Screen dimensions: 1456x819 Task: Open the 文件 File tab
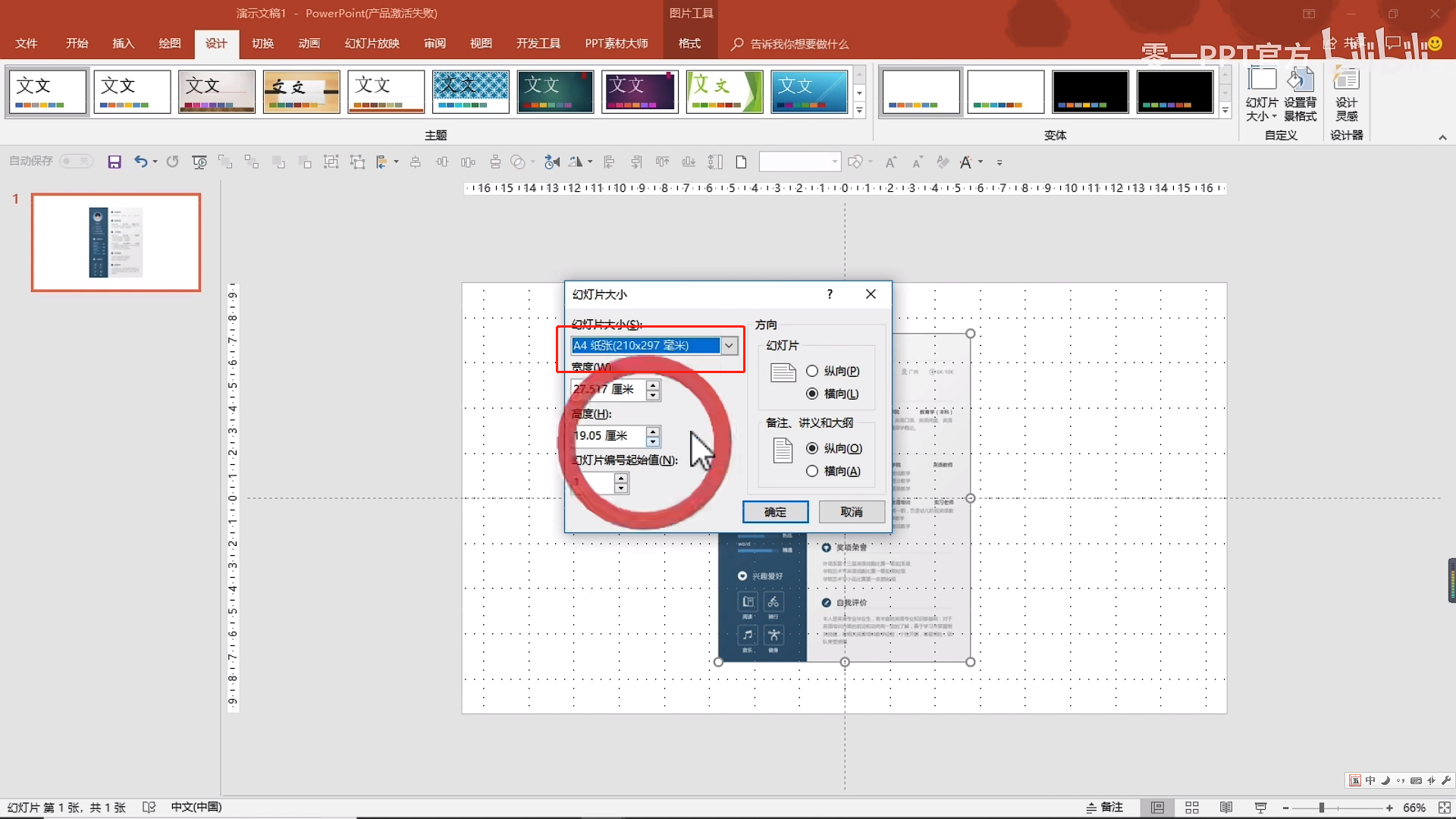[27, 43]
